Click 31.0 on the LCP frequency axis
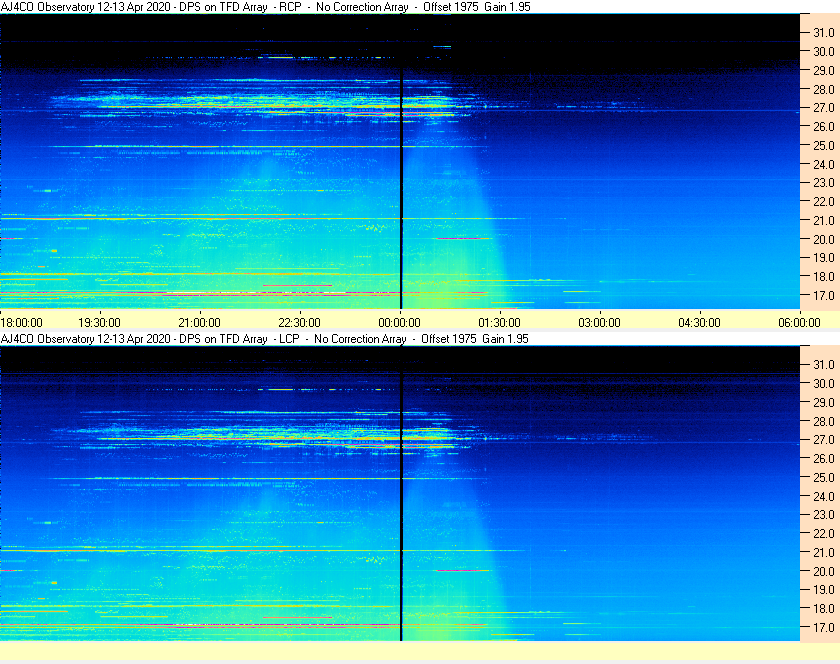The width and height of the screenshot is (840, 664). click(x=824, y=364)
